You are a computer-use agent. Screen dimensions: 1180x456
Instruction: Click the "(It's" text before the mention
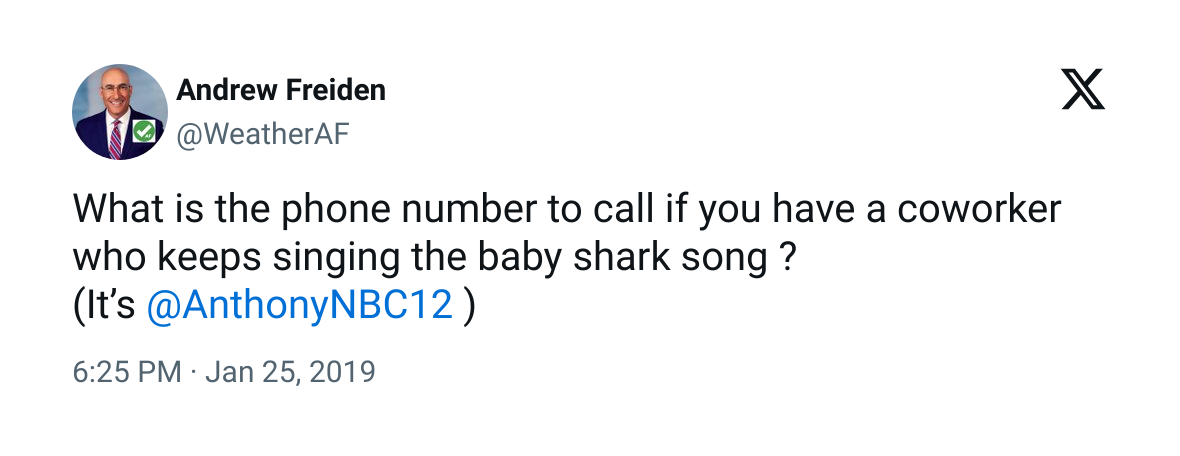click(x=104, y=305)
